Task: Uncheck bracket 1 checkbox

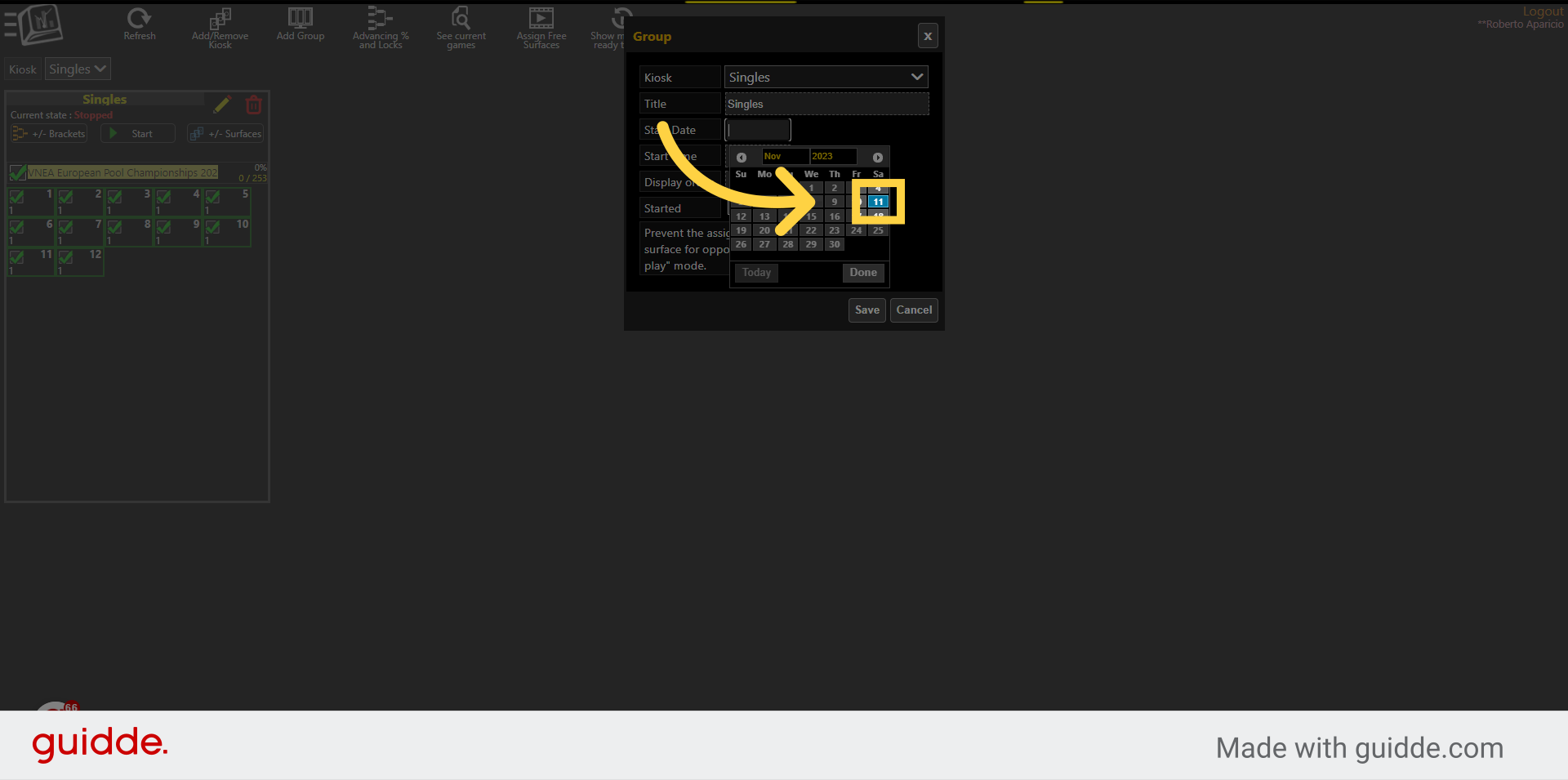Action: click(17, 197)
